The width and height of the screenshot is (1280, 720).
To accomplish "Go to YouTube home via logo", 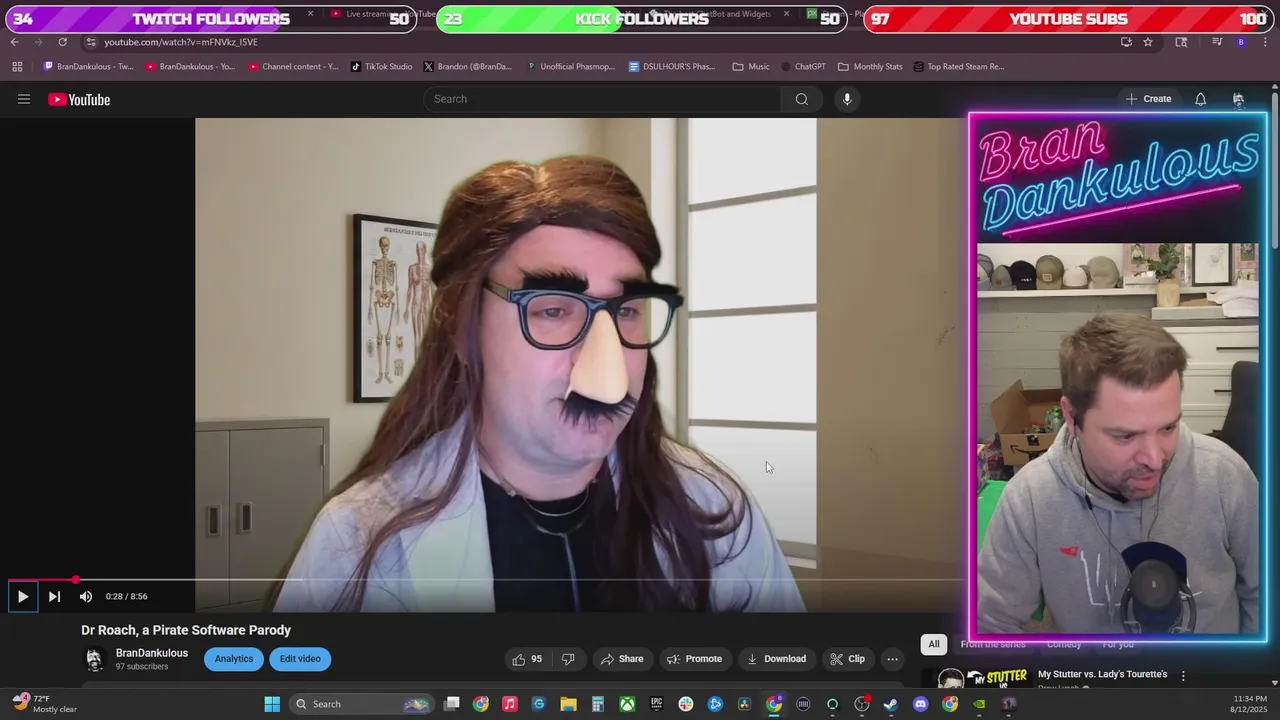I will [79, 99].
